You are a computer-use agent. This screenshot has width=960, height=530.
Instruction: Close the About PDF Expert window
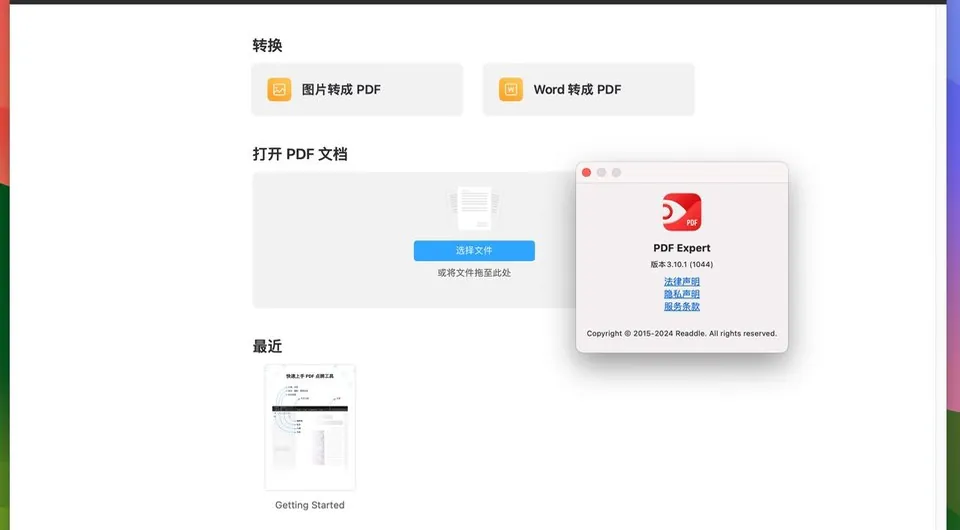[x=586, y=173]
